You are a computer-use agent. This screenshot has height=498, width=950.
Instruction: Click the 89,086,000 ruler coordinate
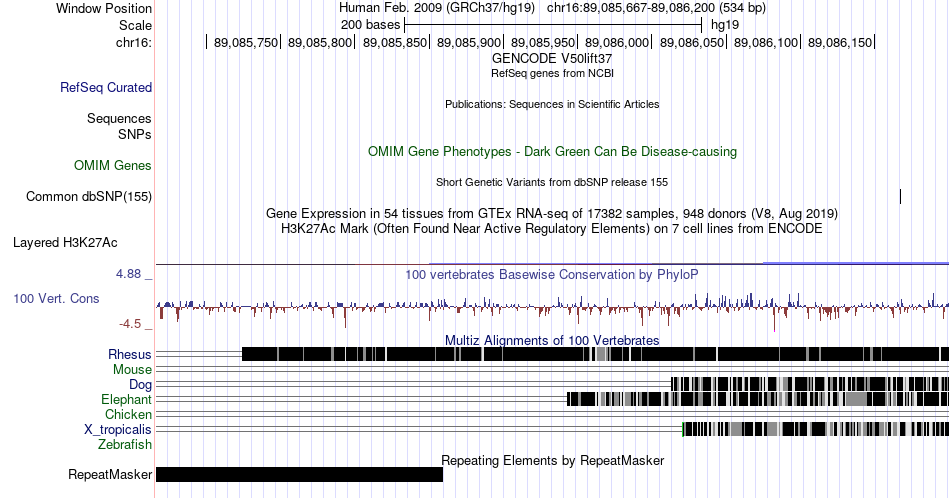coord(617,42)
